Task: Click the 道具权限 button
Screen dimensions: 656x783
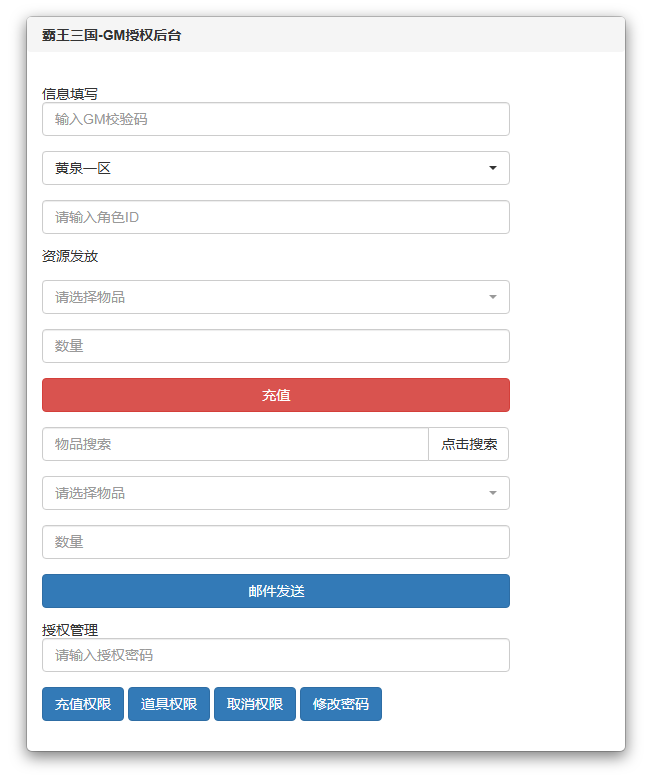Action: tap(169, 704)
